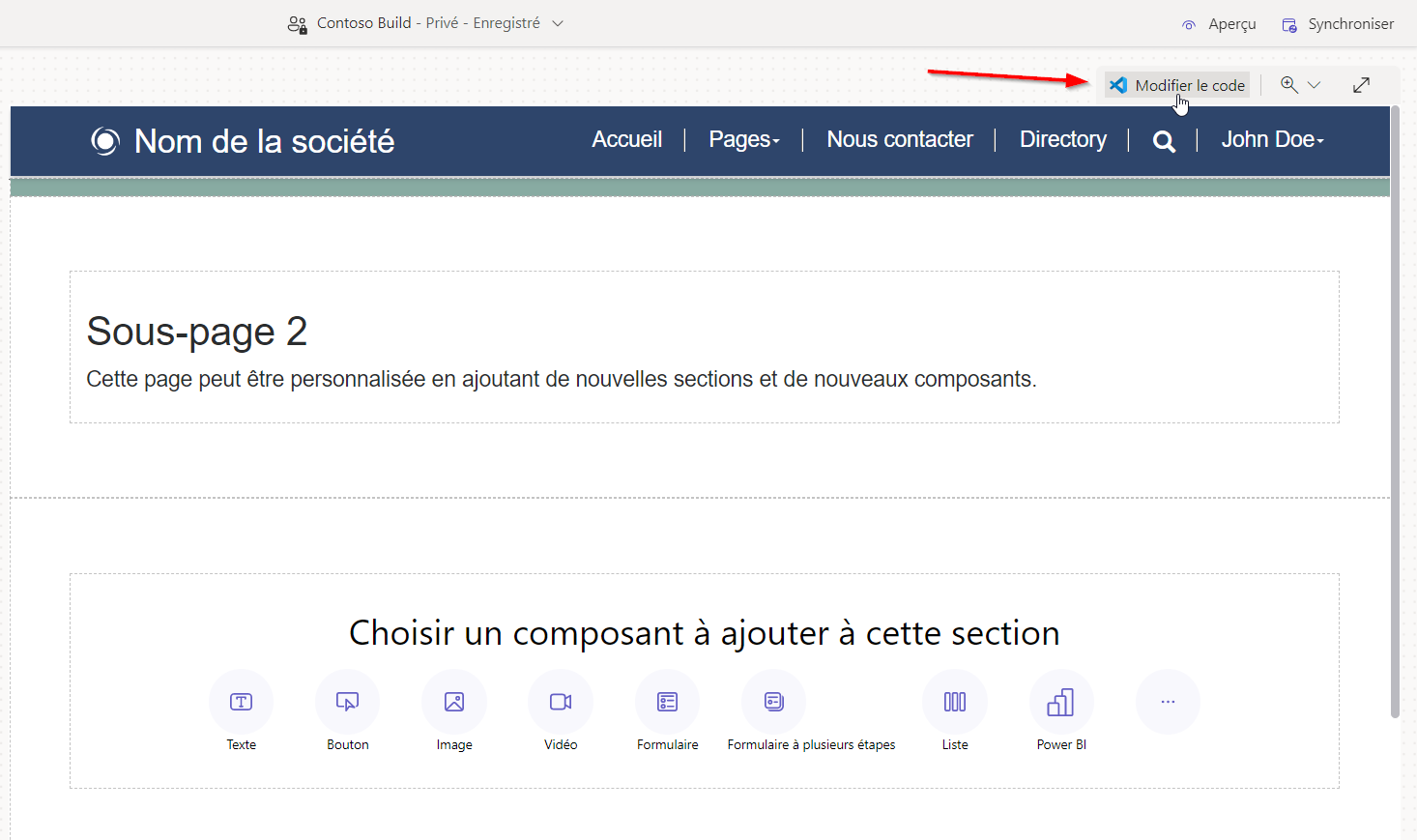Open the Directory navigation link
This screenshot has width=1417, height=840.
coord(1063,140)
